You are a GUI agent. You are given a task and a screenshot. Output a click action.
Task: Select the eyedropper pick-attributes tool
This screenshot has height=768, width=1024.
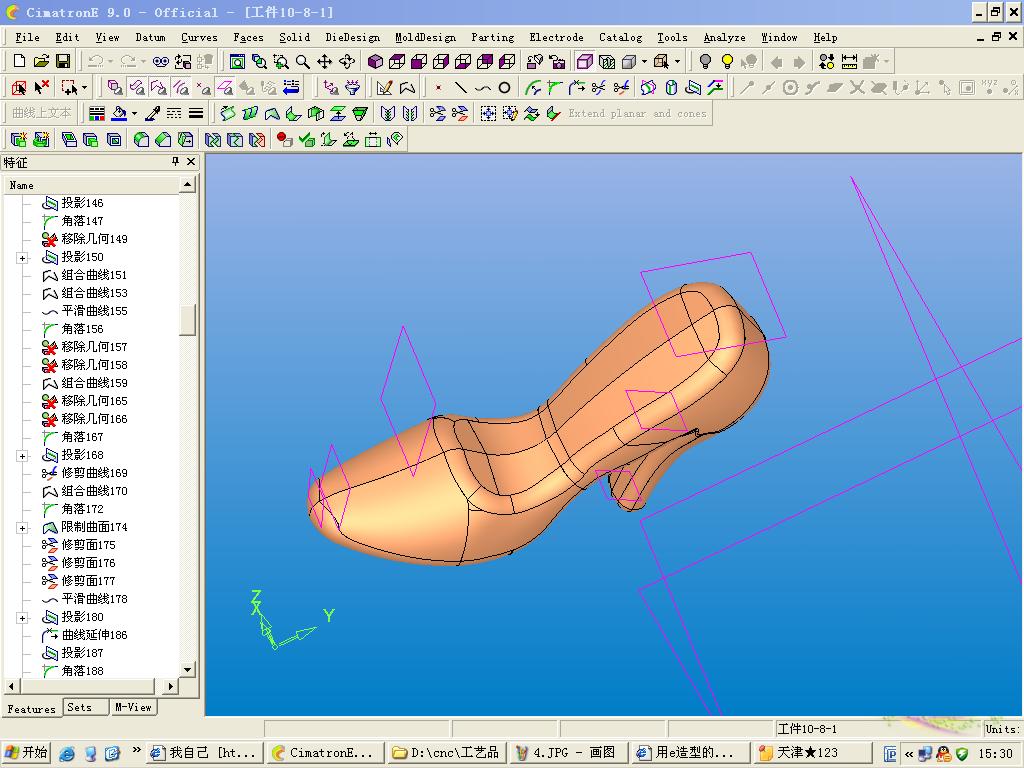(152, 113)
